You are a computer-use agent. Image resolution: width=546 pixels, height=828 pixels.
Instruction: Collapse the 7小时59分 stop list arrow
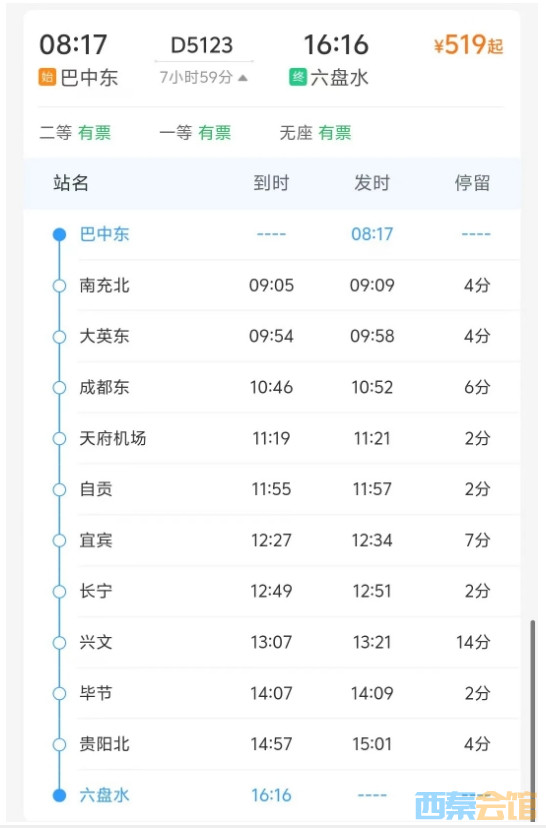point(243,78)
